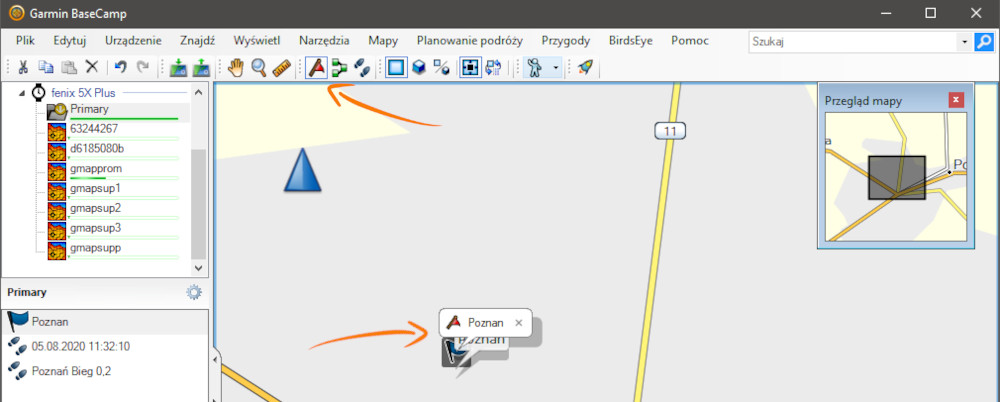This screenshot has height=402, width=1000.
Task: Click the rocket Adventures icon
Action: (x=585, y=68)
